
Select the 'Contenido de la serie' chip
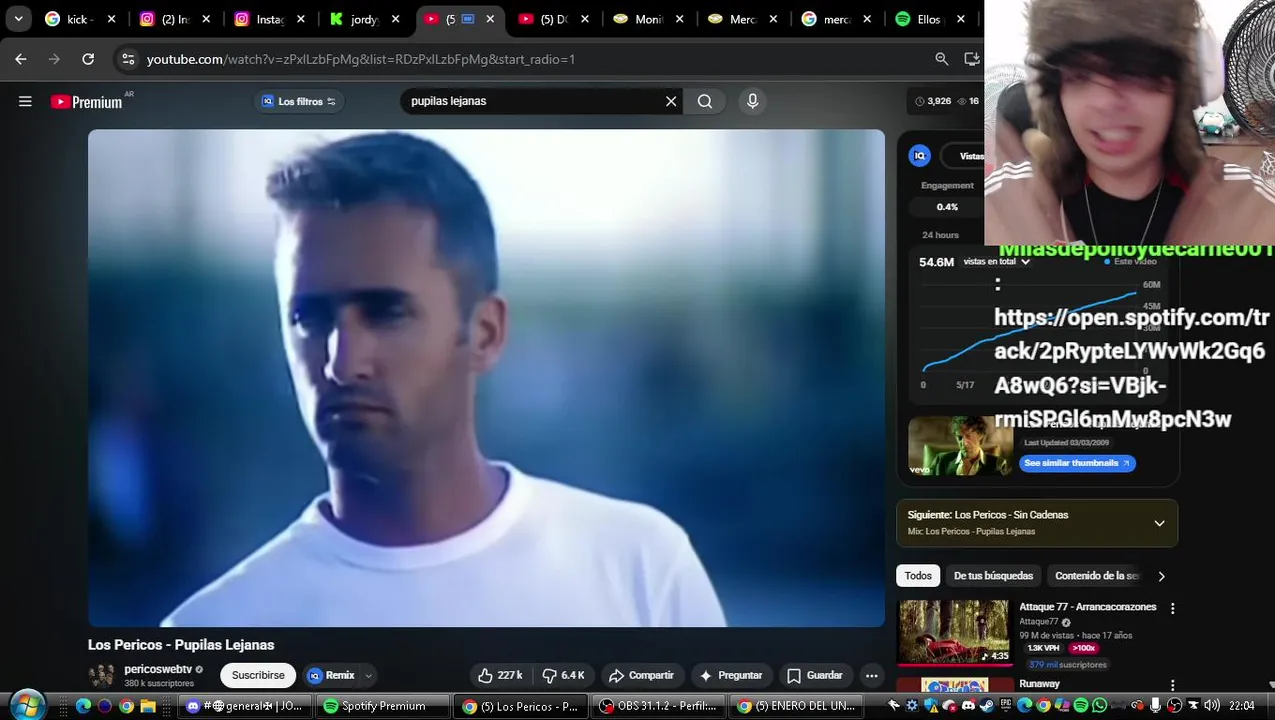1097,576
